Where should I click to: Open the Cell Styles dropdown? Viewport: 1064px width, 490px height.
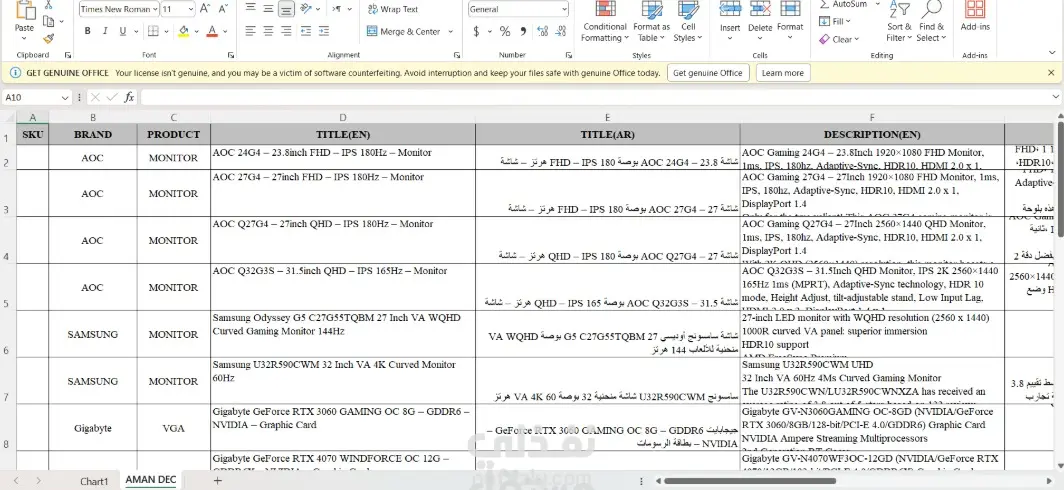pyautogui.click(x=688, y=22)
